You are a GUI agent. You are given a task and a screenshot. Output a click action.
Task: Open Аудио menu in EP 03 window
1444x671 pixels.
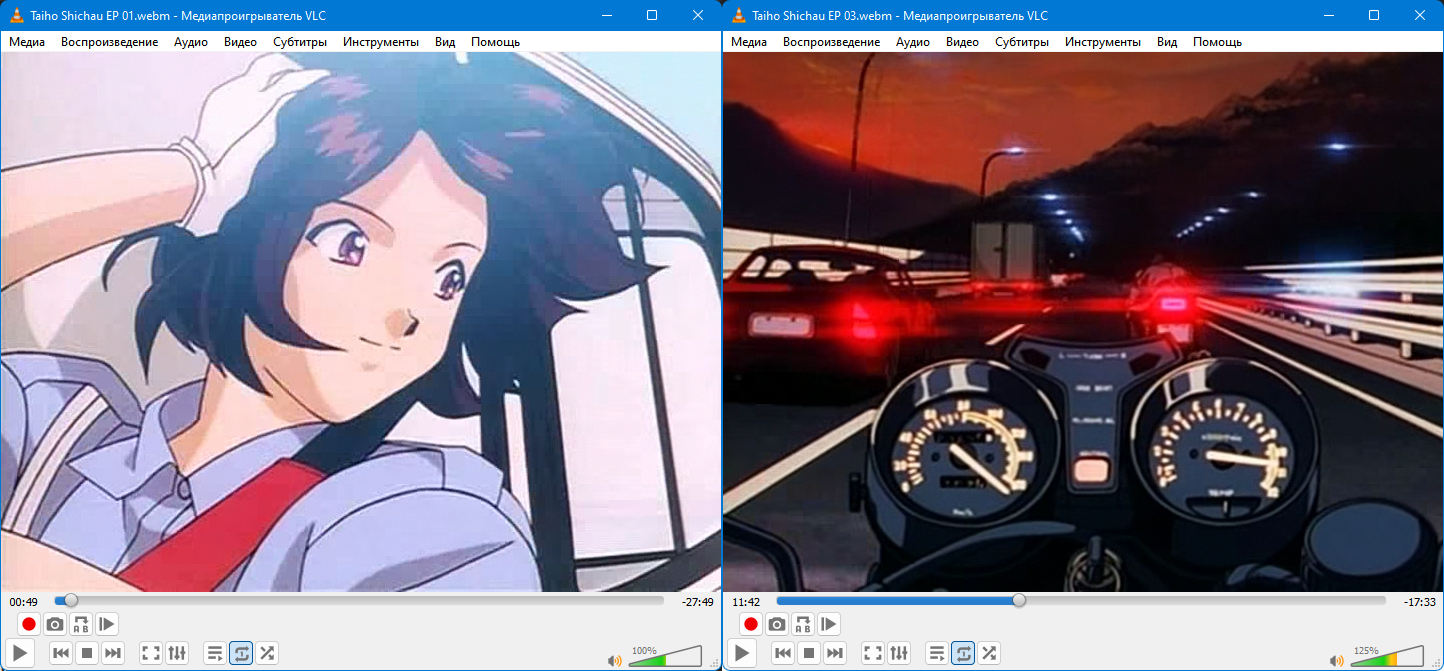913,42
